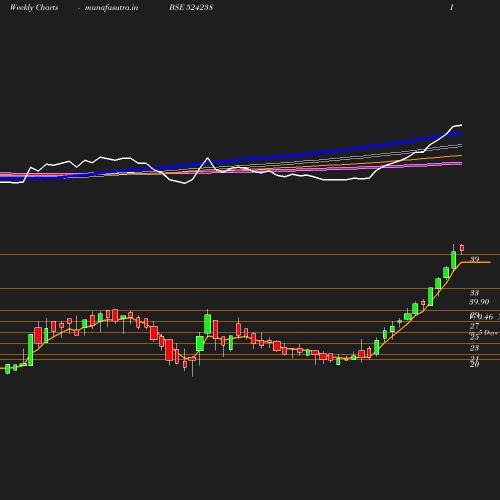Click the latest red candle on the right
Viewport: 500px width, 500px height.
(462, 248)
